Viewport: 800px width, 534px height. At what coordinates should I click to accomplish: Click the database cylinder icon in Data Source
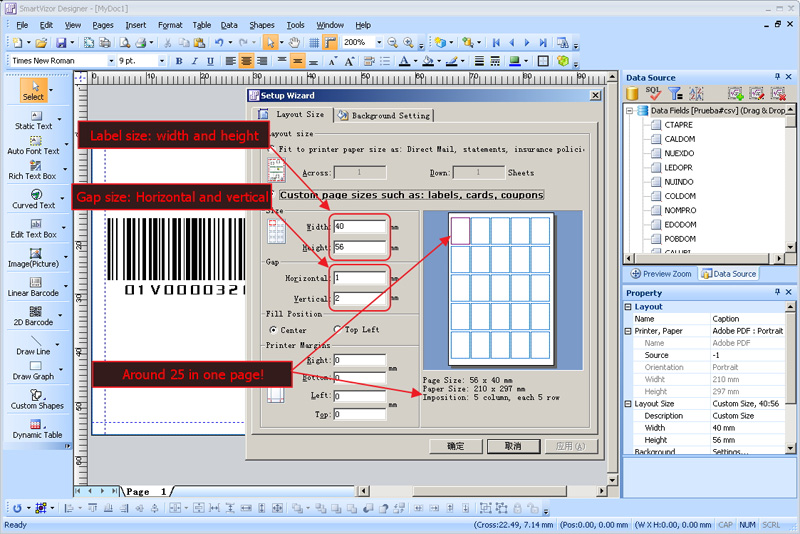click(x=632, y=93)
